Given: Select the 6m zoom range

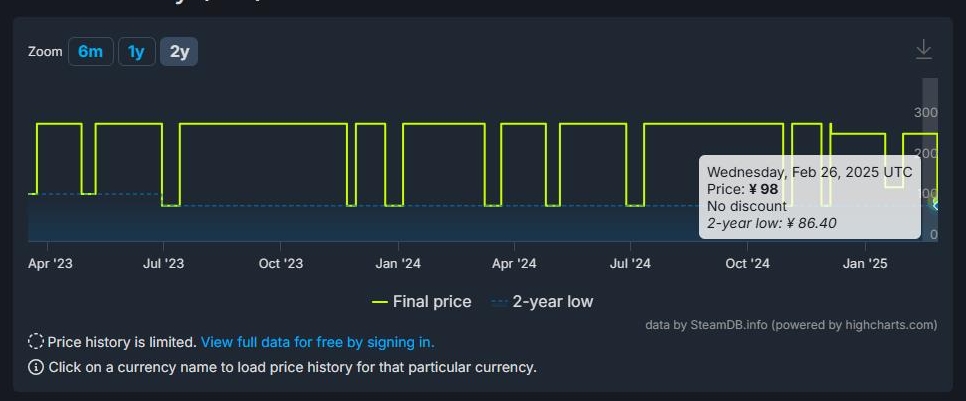Looking at the screenshot, I should [91, 52].
